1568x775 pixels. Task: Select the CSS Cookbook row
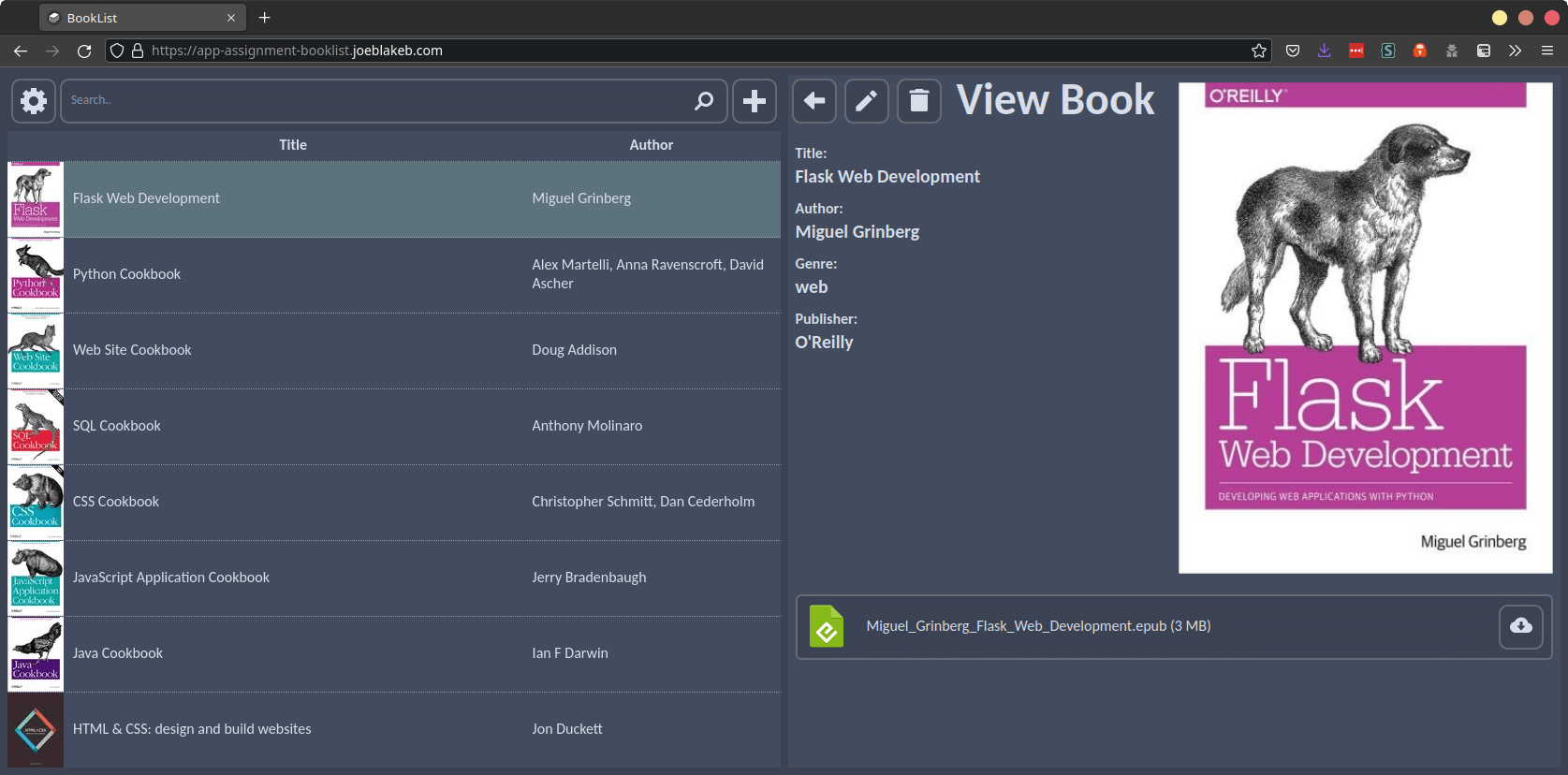pos(394,502)
